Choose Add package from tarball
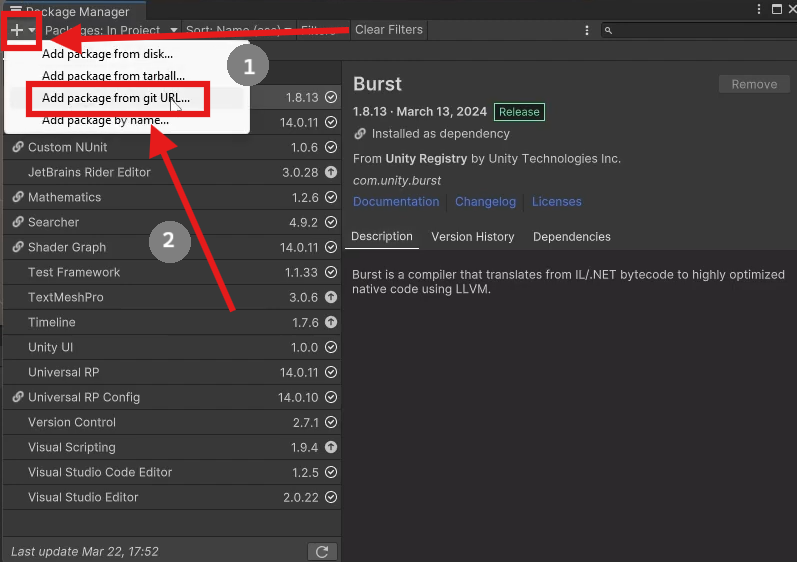This screenshot has height=562, width=797. point(113,76)
